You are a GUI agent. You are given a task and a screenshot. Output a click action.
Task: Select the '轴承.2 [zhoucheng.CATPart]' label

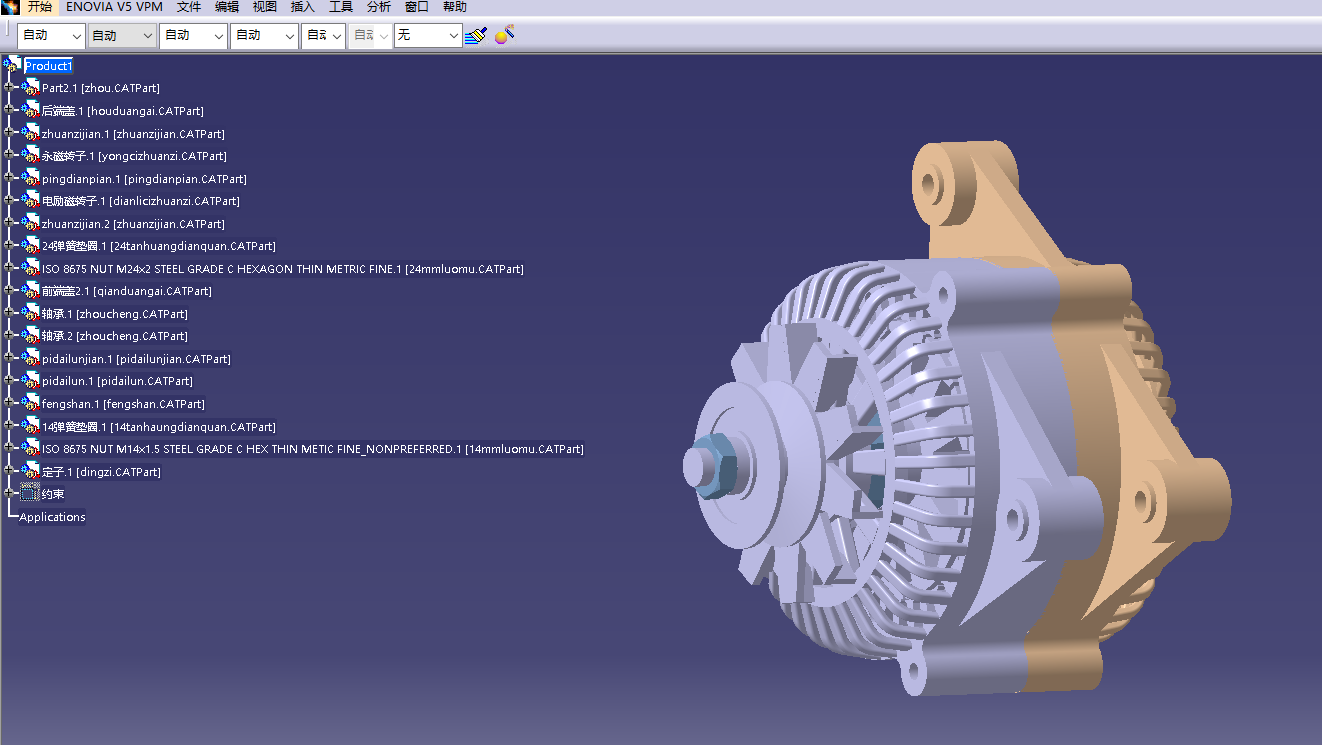pyautogui.click(x=115, y=336)
